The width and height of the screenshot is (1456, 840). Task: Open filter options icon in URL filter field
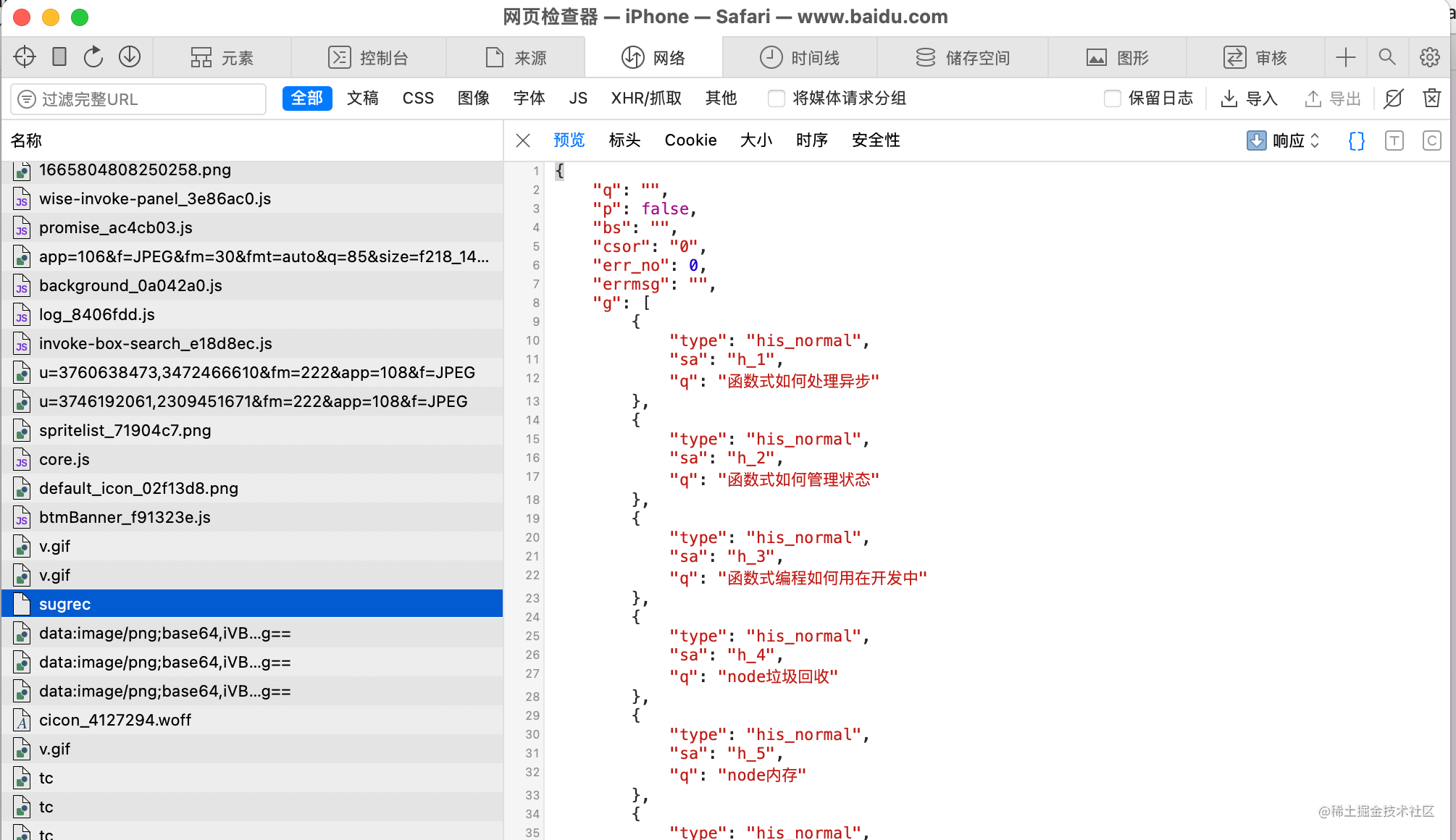coord(27,99)
